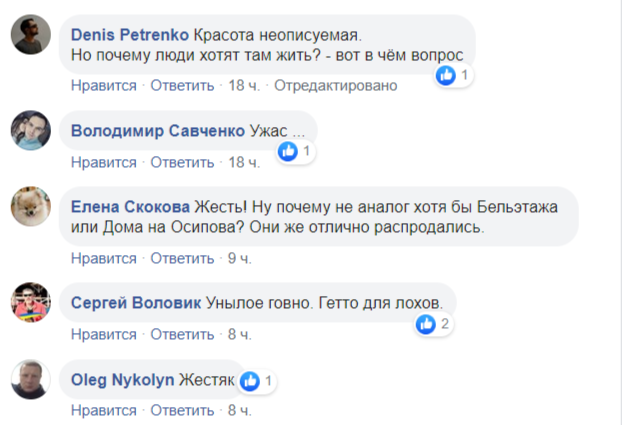
Task: Click 18 ч. timestamp on Denis Petrenko's comment
Action: [x=244, y=86]
